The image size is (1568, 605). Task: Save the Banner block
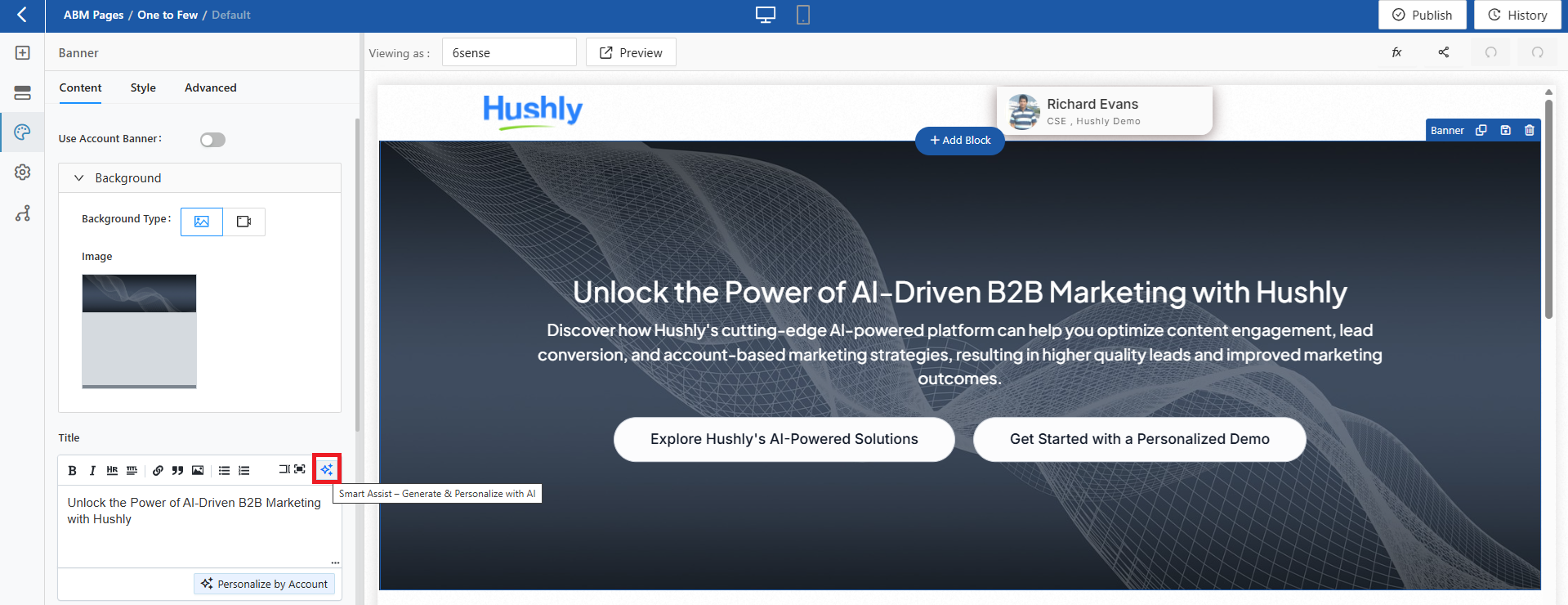(x=1505, y=130)
